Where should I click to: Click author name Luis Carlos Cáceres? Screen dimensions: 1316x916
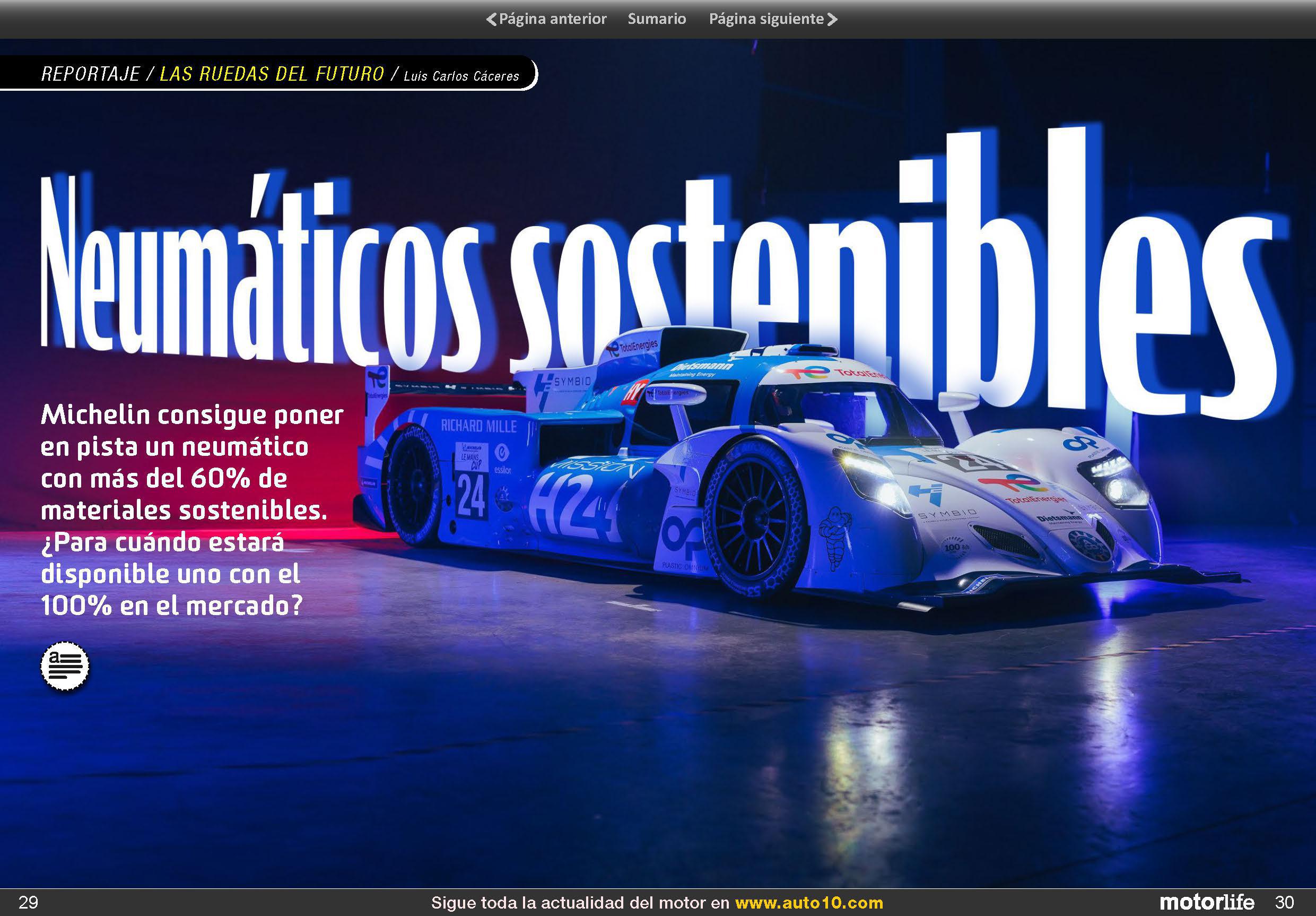click(461, 76)
